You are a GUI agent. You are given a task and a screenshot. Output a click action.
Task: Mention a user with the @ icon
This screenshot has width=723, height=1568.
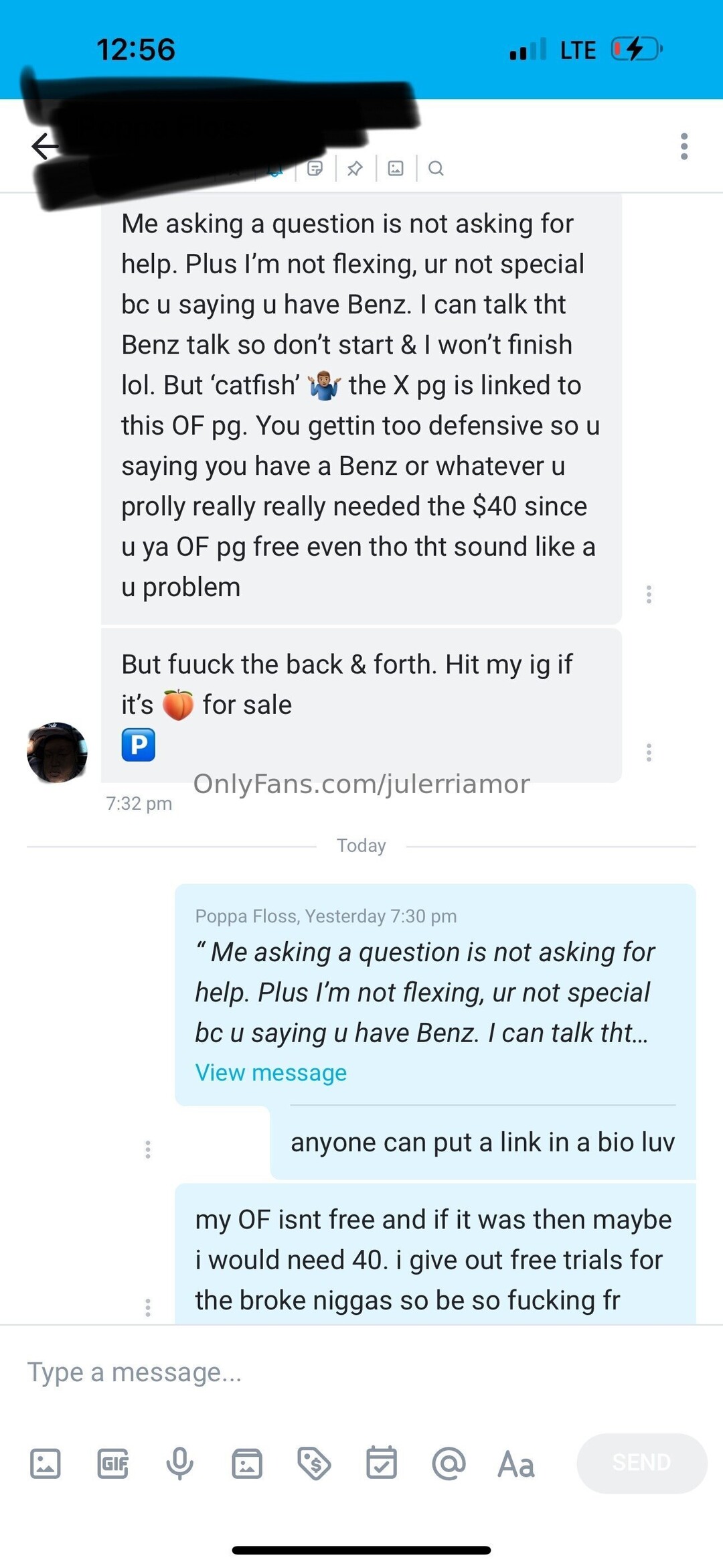pyautogui.click(x=449, y=1464)
